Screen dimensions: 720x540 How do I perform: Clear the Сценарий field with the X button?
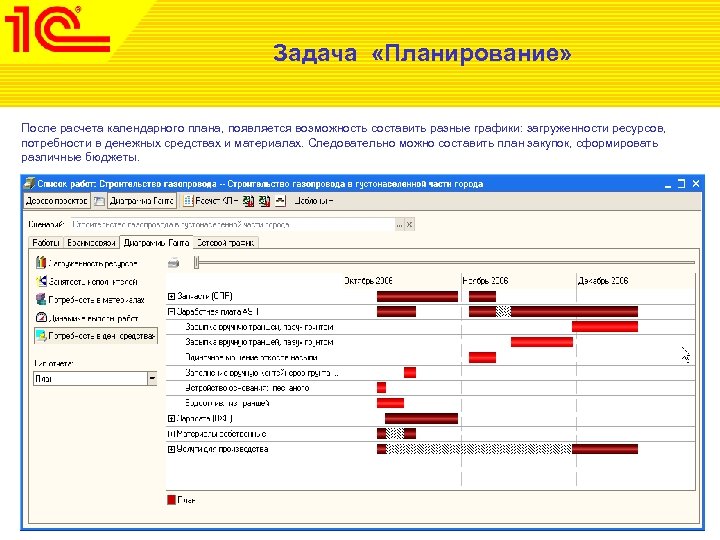coord(410,225)
